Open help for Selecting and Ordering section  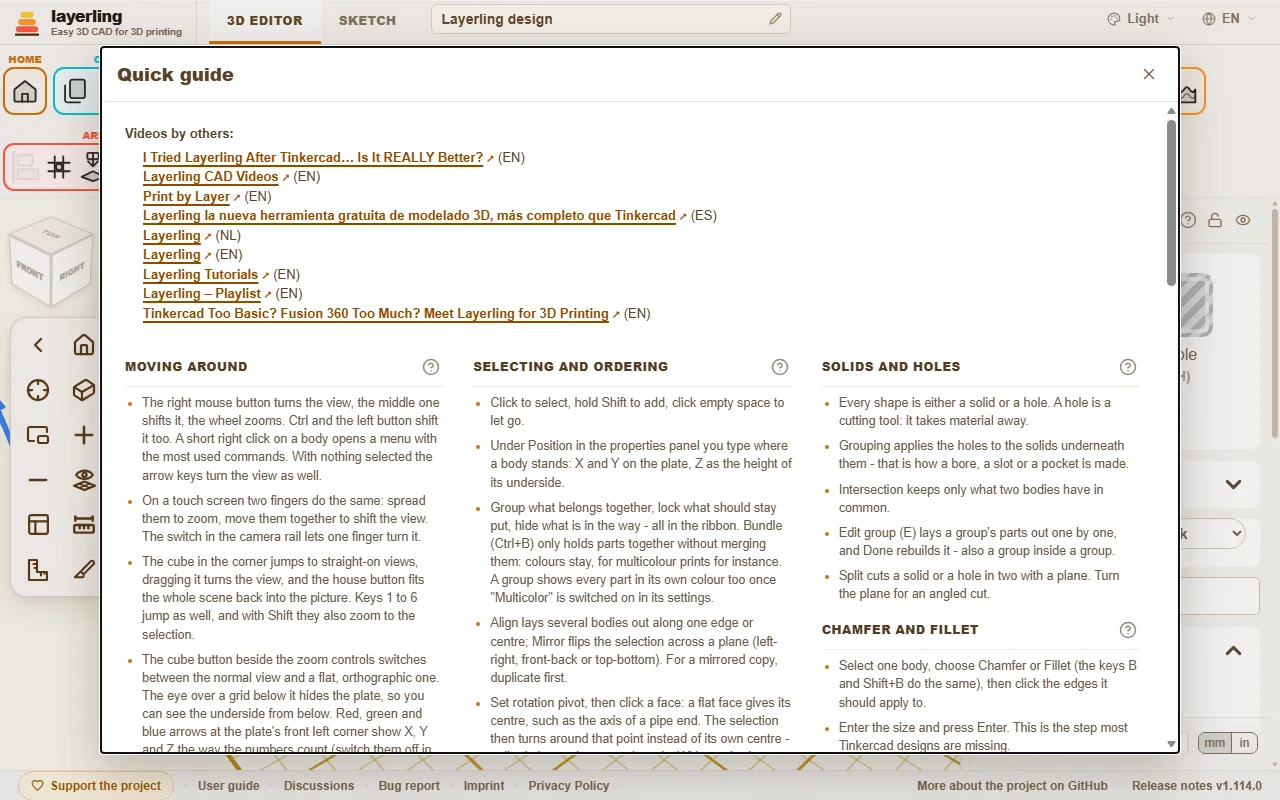click(x=780, y=367)
